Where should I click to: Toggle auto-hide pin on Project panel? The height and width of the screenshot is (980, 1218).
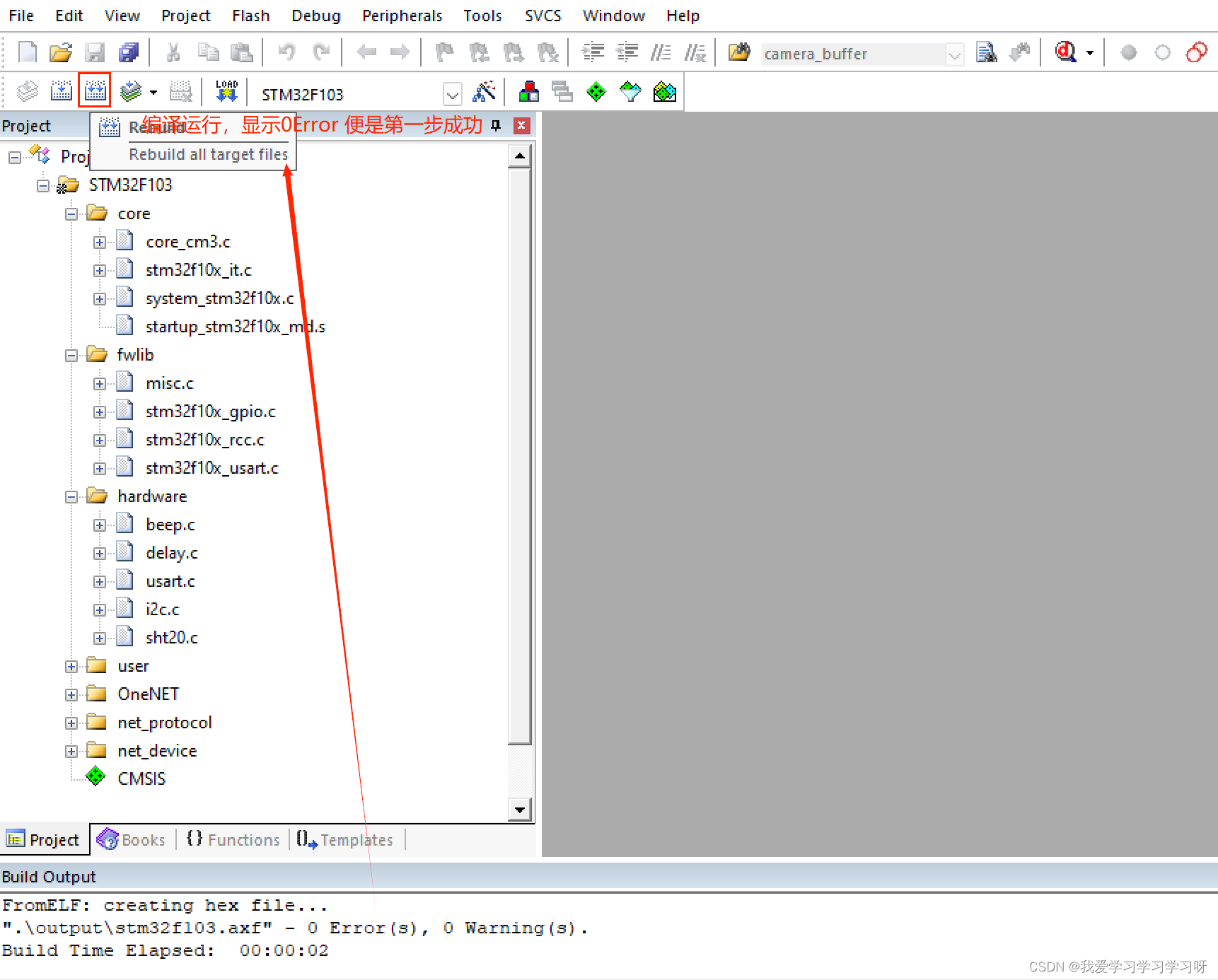(x=496, y=126)
